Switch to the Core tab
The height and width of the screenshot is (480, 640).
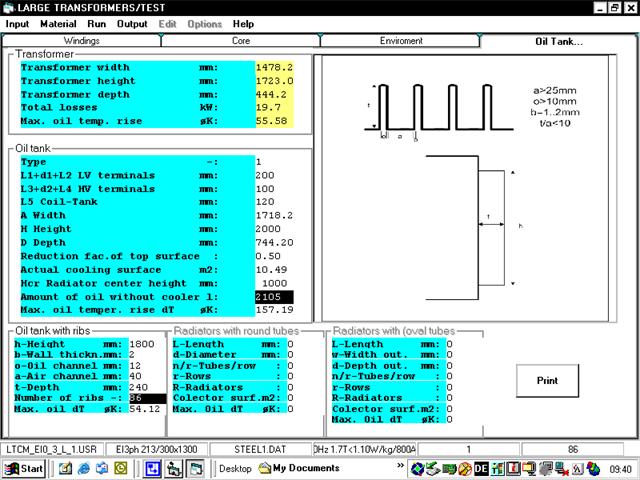pyautogui.click(x=241, y=41)
